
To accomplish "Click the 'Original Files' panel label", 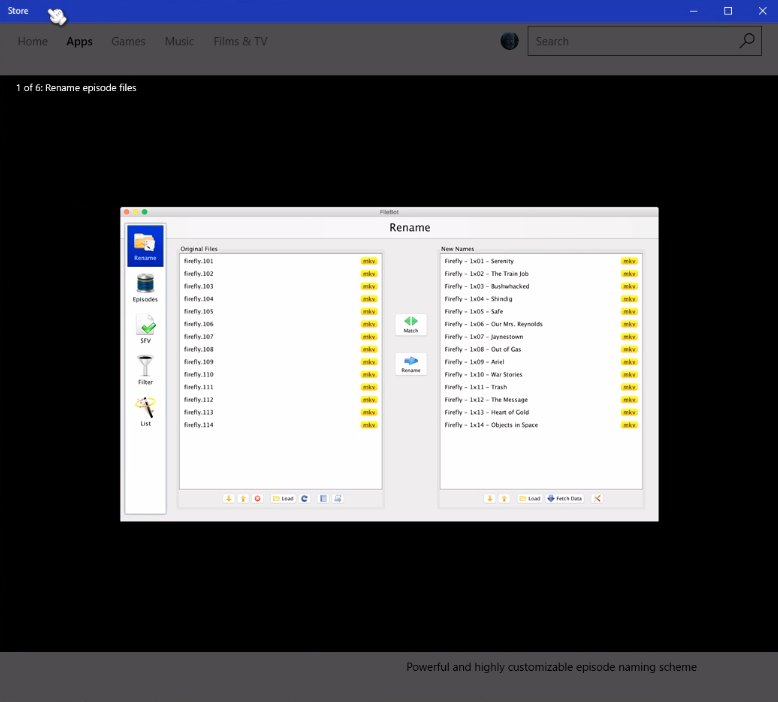I will (x=199, y=249).
